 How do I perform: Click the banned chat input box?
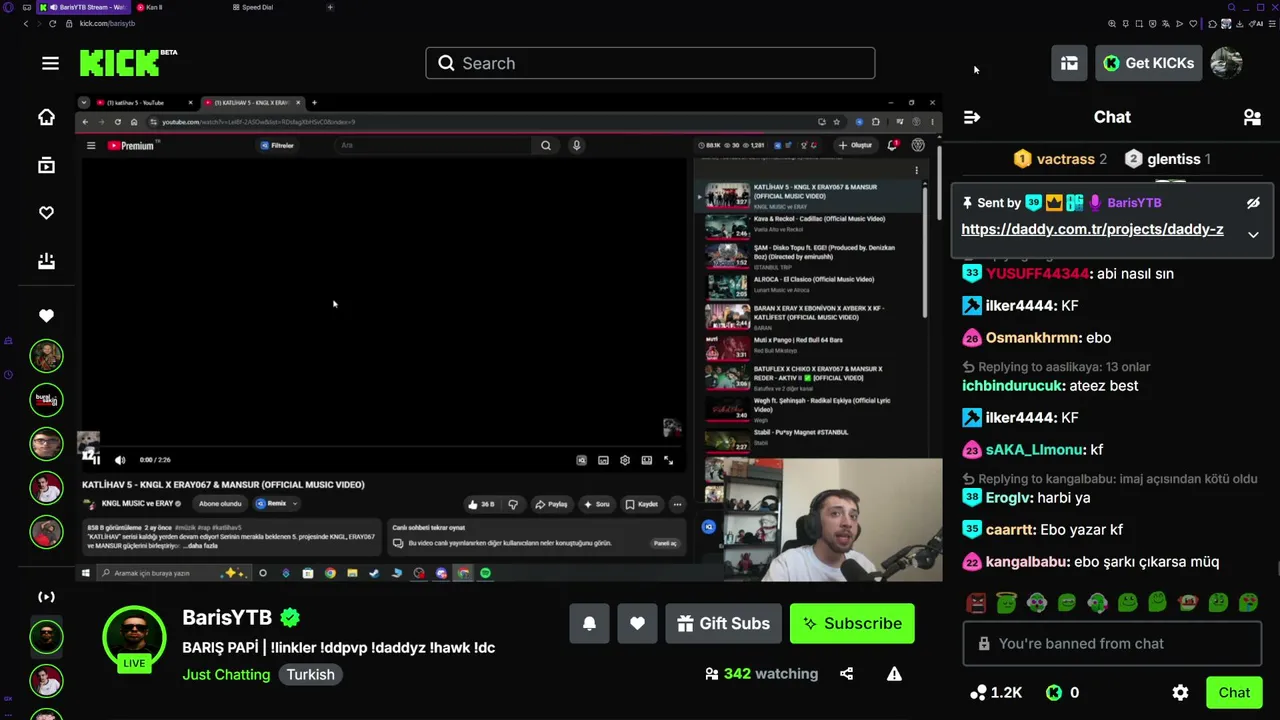(x=1112, y=644)
